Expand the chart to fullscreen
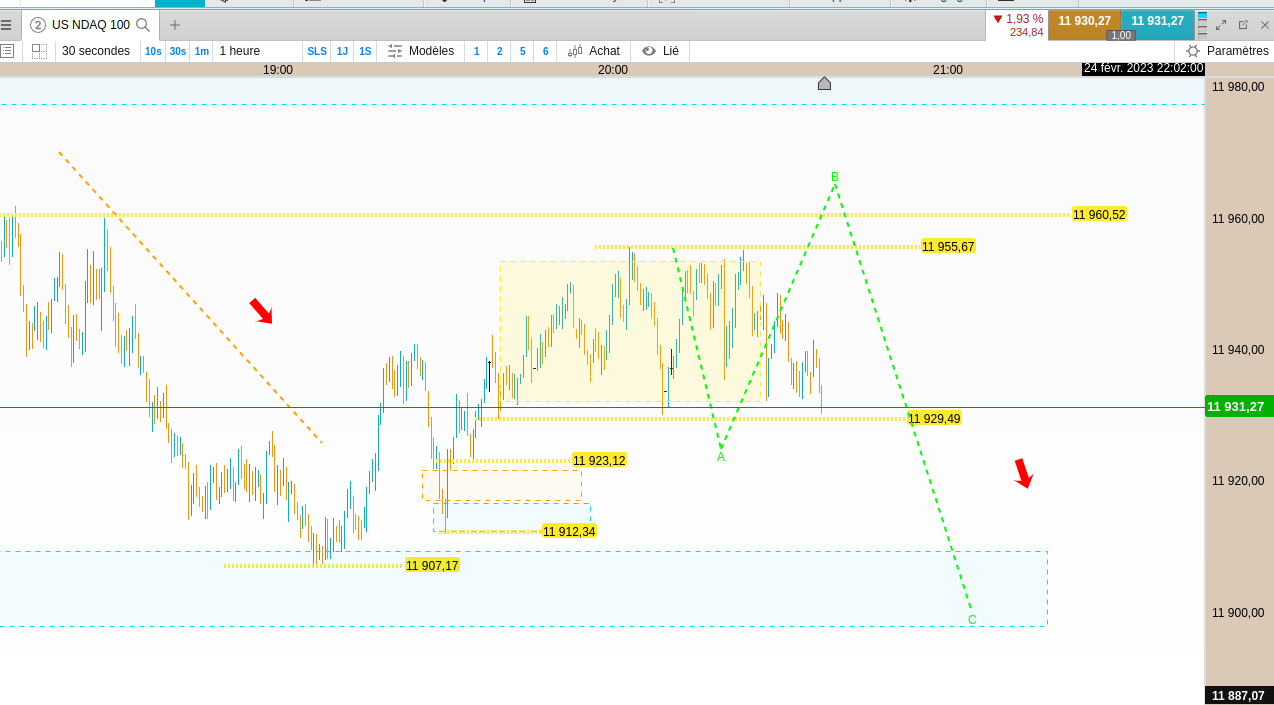The image size is (1274, 705). pyautogui.click(x=1221, y=25)
